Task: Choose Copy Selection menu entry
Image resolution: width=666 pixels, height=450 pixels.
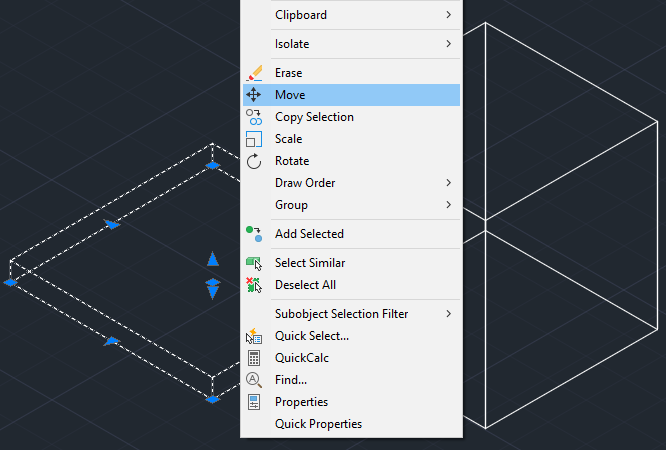Action: coord(351,117)
